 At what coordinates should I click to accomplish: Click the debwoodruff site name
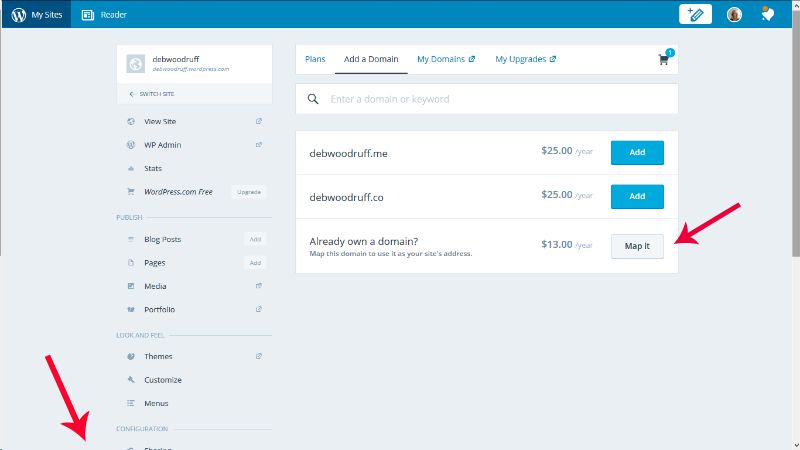pos(176,59)
